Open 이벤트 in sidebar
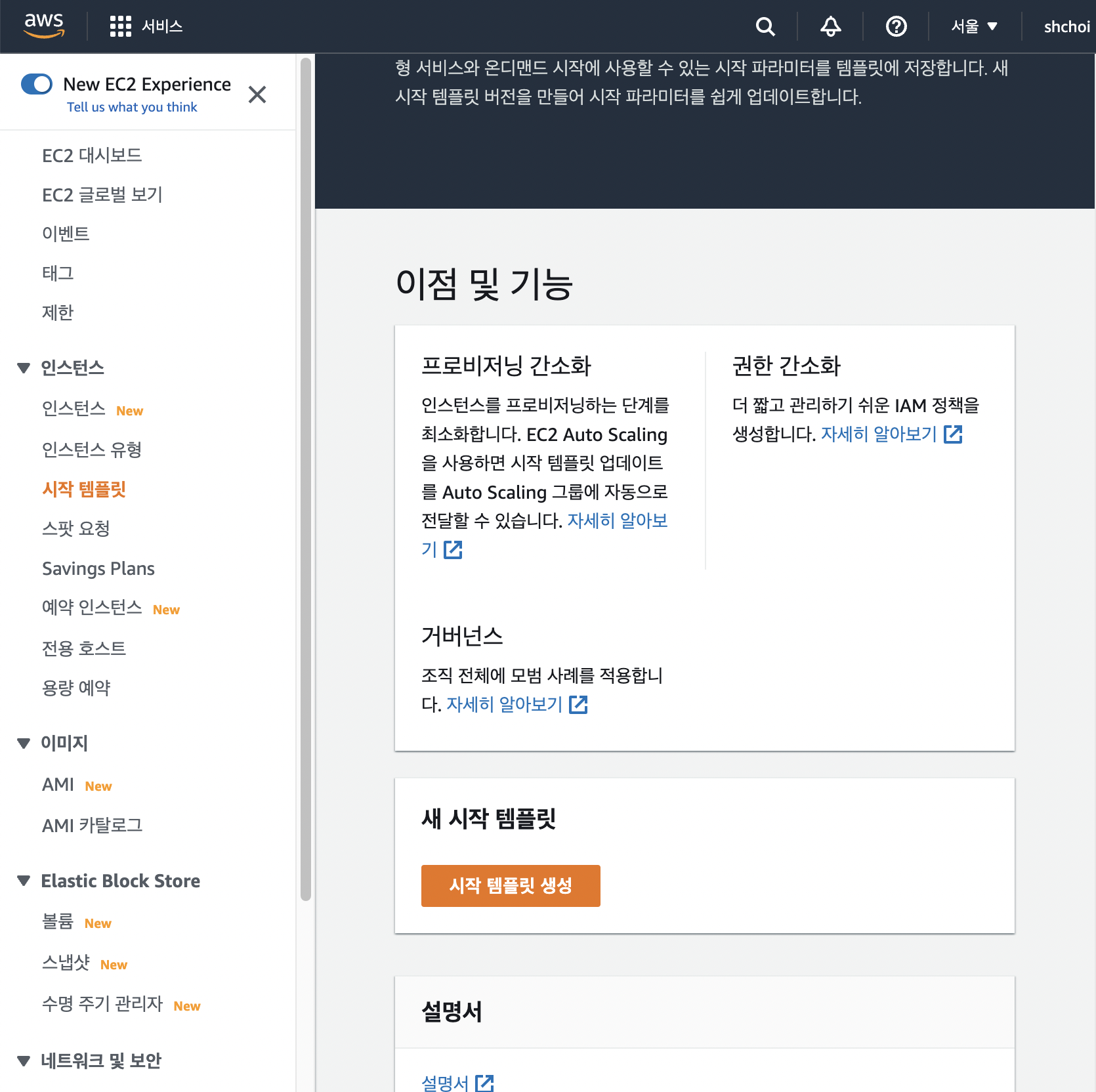The image size is (1096, 1092). tap(66, 234)
